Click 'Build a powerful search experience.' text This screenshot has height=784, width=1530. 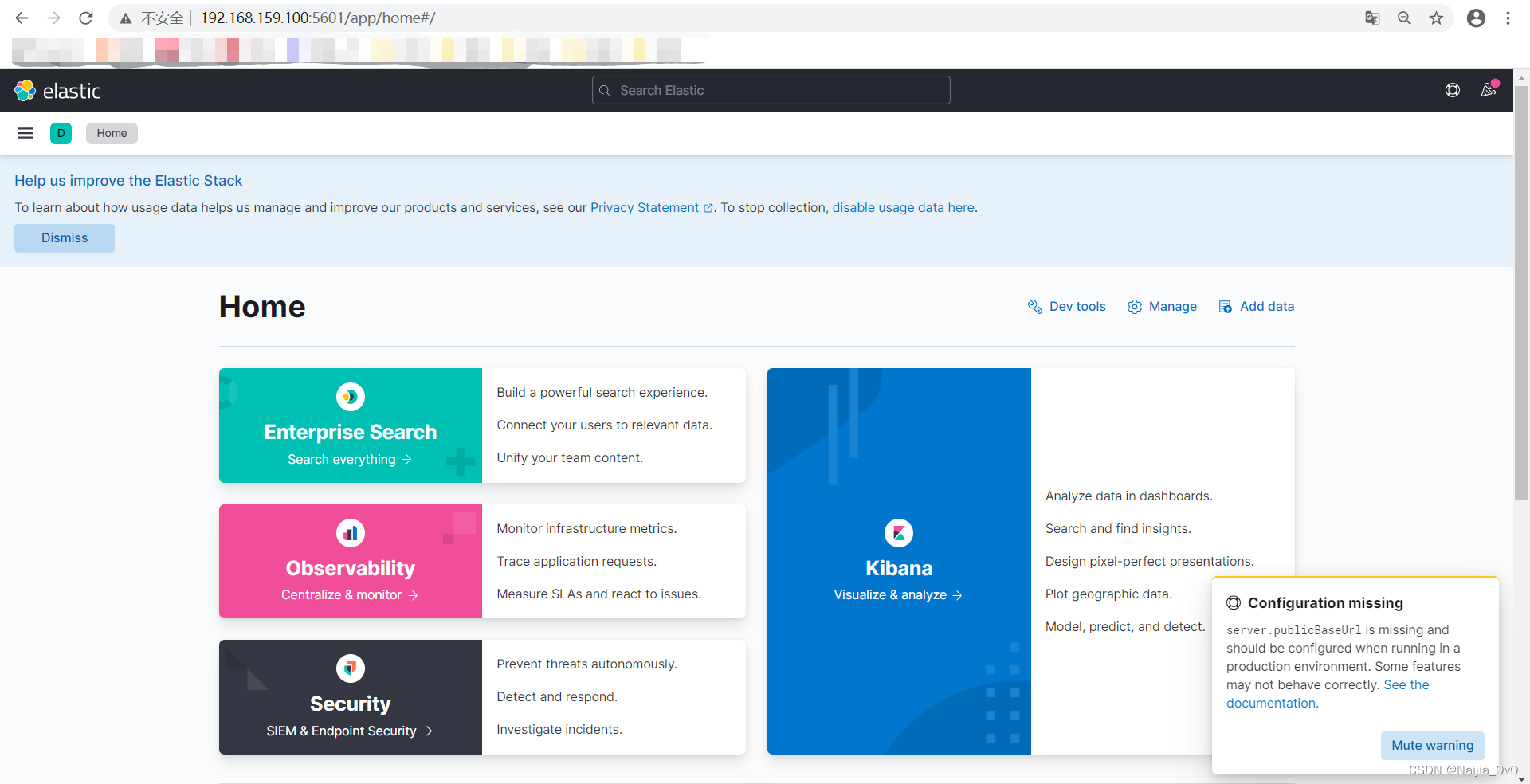tap(602, 392)
